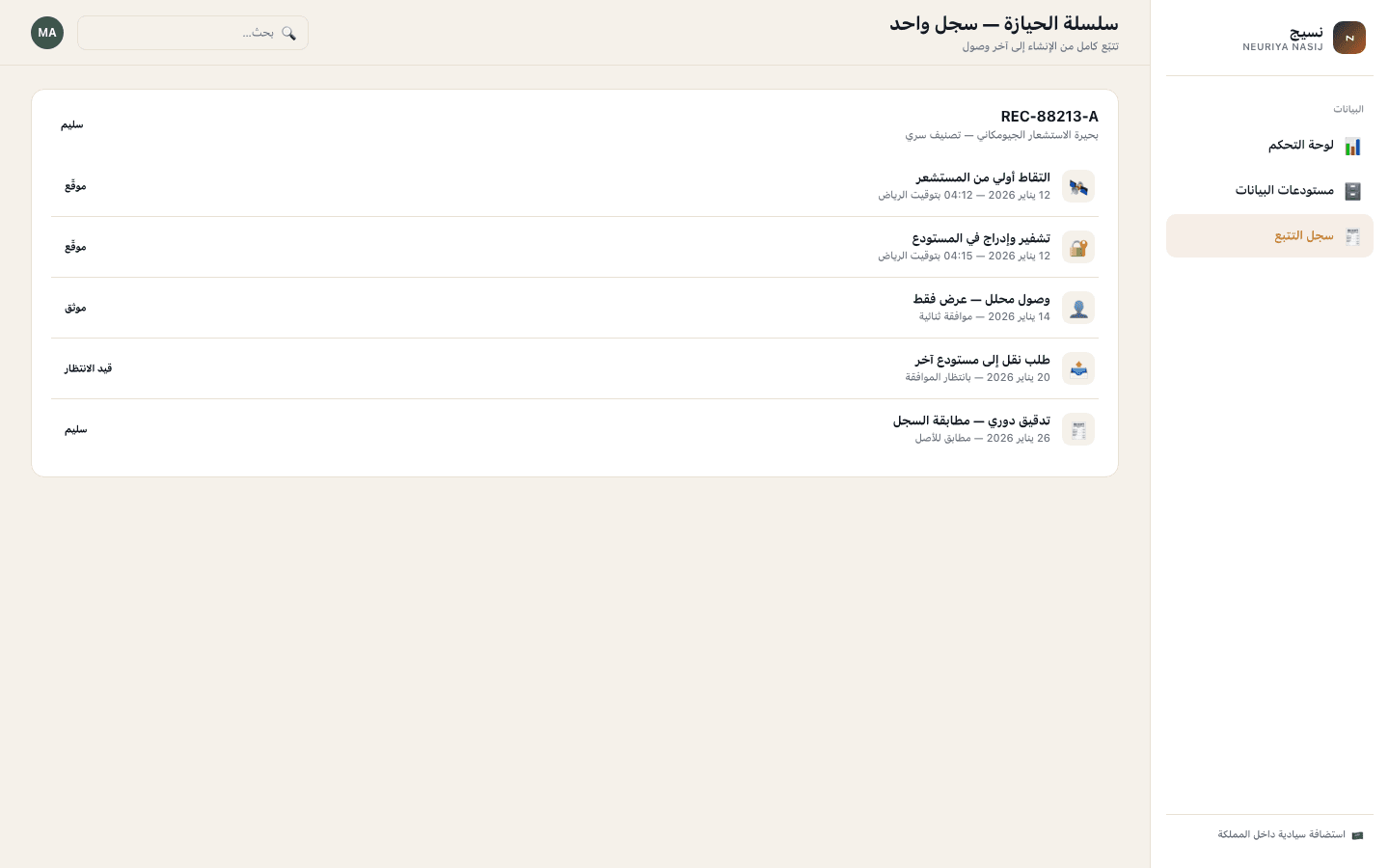The height and width of the screenshot is (868, 1389).
Task: Click the periodic audit document icon
Action: pos(1078,429)
